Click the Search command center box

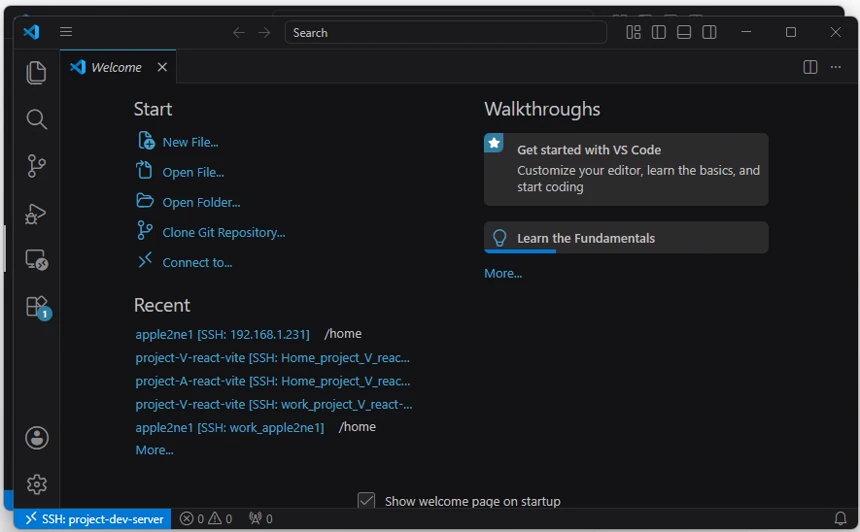click(445, 32)
